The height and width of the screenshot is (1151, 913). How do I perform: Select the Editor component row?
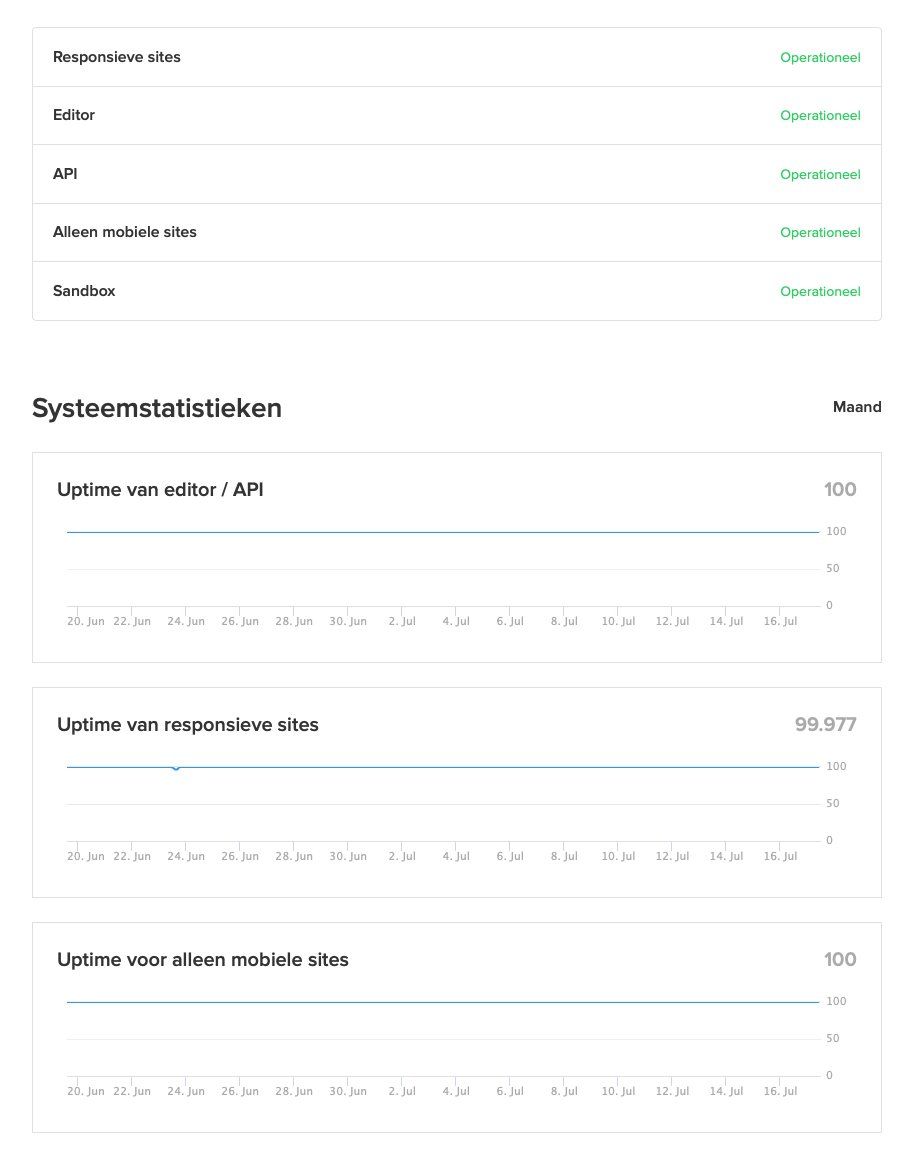point(456,115)
